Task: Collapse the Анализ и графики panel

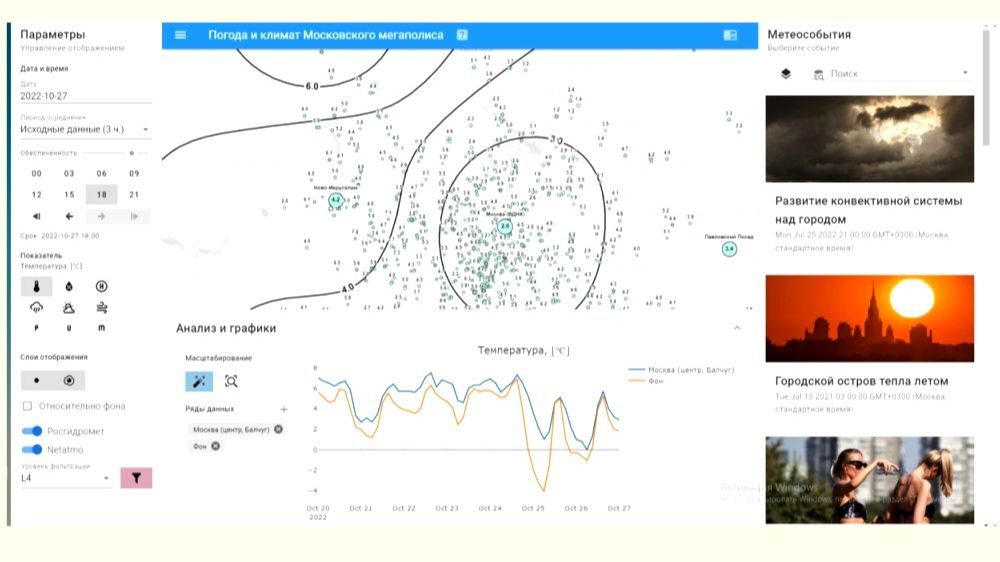Action: 737,328
